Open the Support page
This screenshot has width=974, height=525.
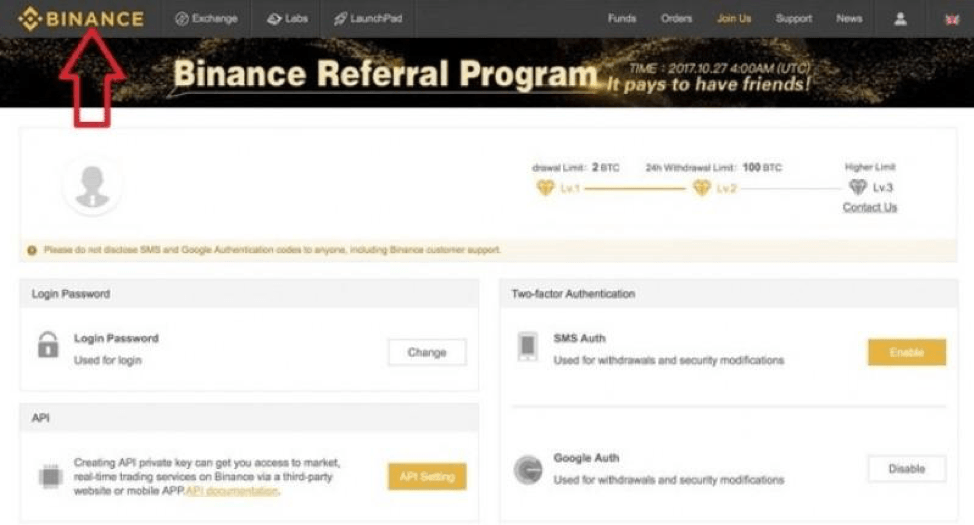coord(793,19)
